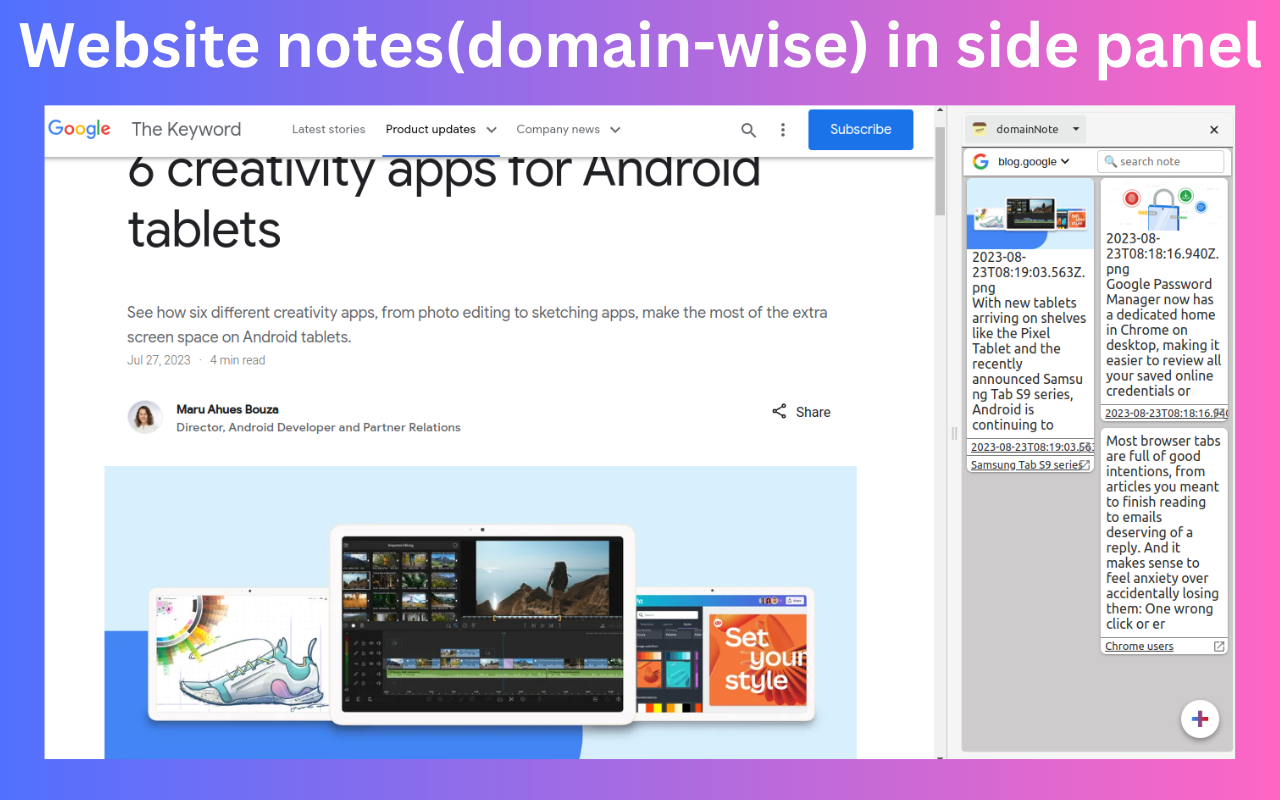Click inside the search note field

(1165, 161)
